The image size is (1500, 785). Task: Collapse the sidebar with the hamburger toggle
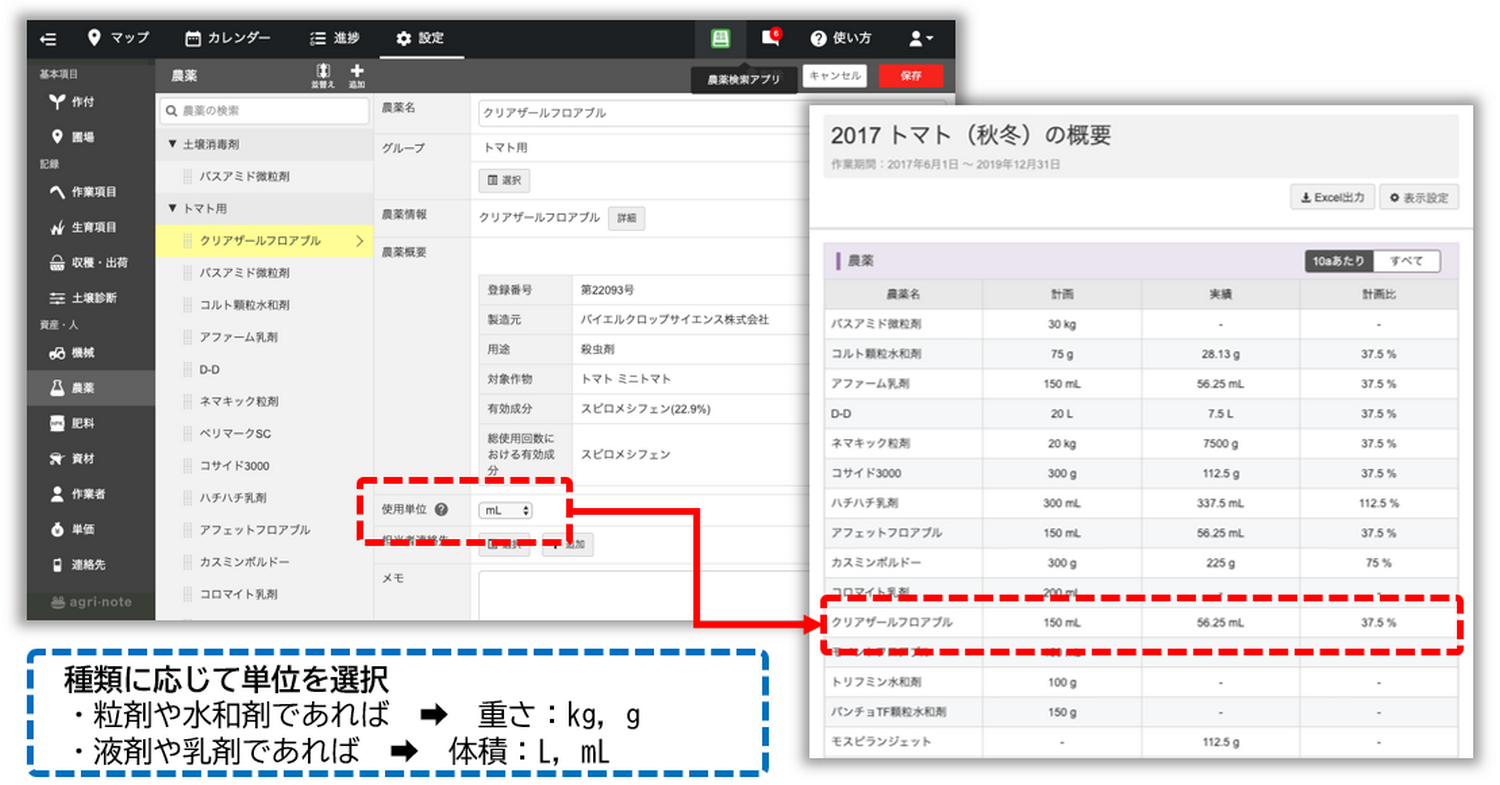click(x=47, y=38)
